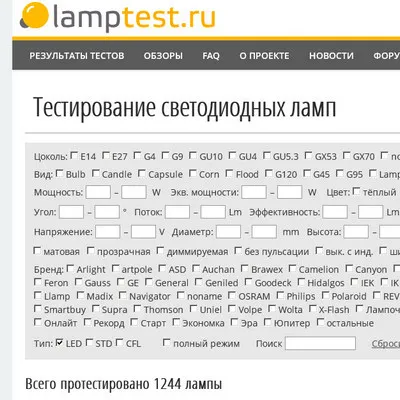400x400 pixels.
Task: Enable the E27 socket checkbox
Action: pyautogui.click(x=106, y=155)
